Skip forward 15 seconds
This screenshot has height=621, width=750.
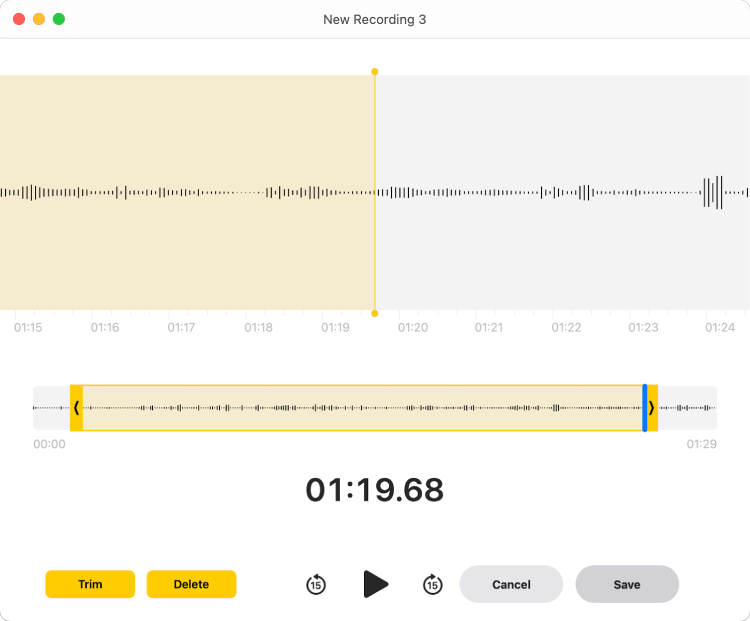pos(432,584)
